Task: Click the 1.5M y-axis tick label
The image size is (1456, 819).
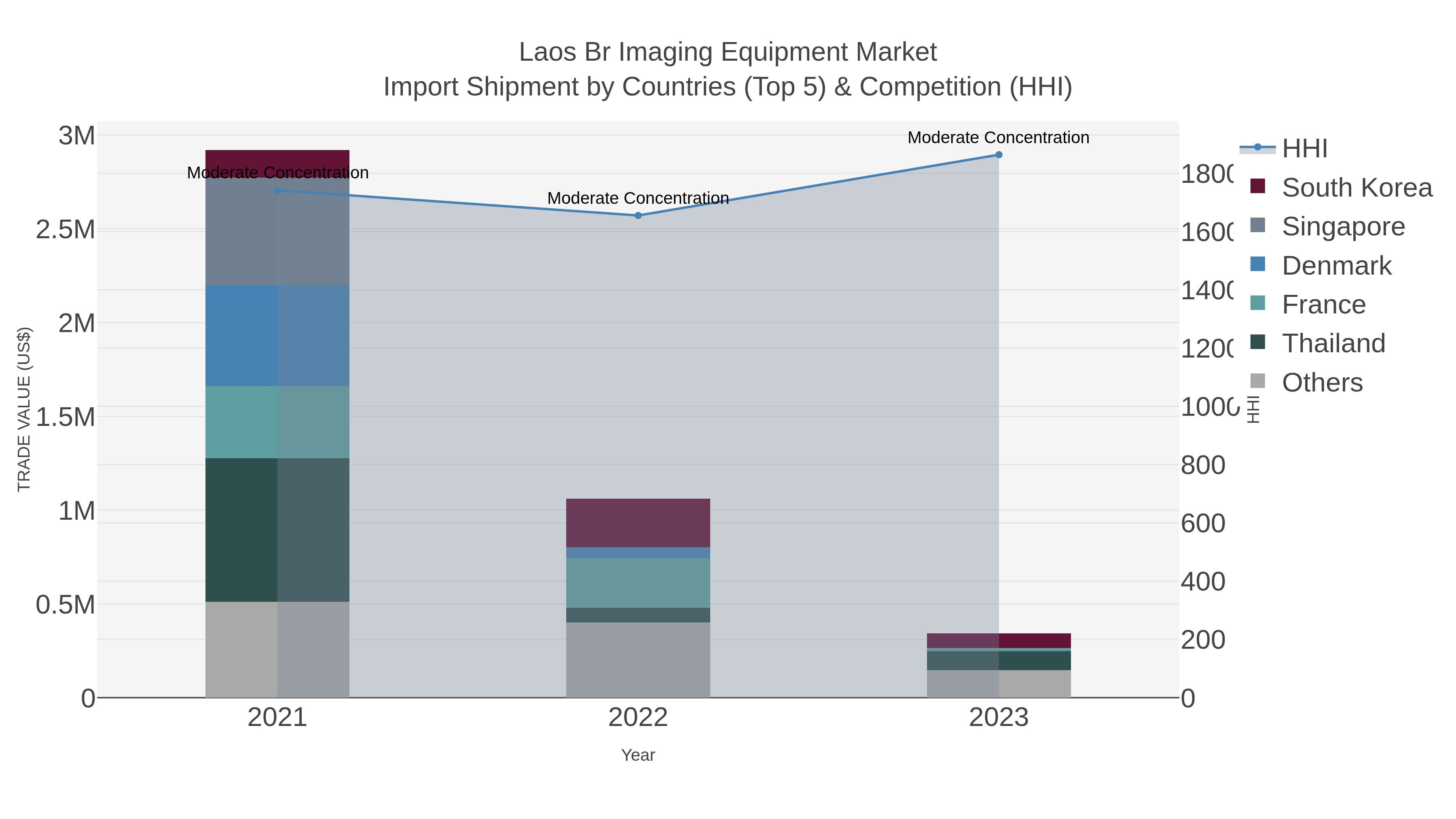Action: point(66,417)
